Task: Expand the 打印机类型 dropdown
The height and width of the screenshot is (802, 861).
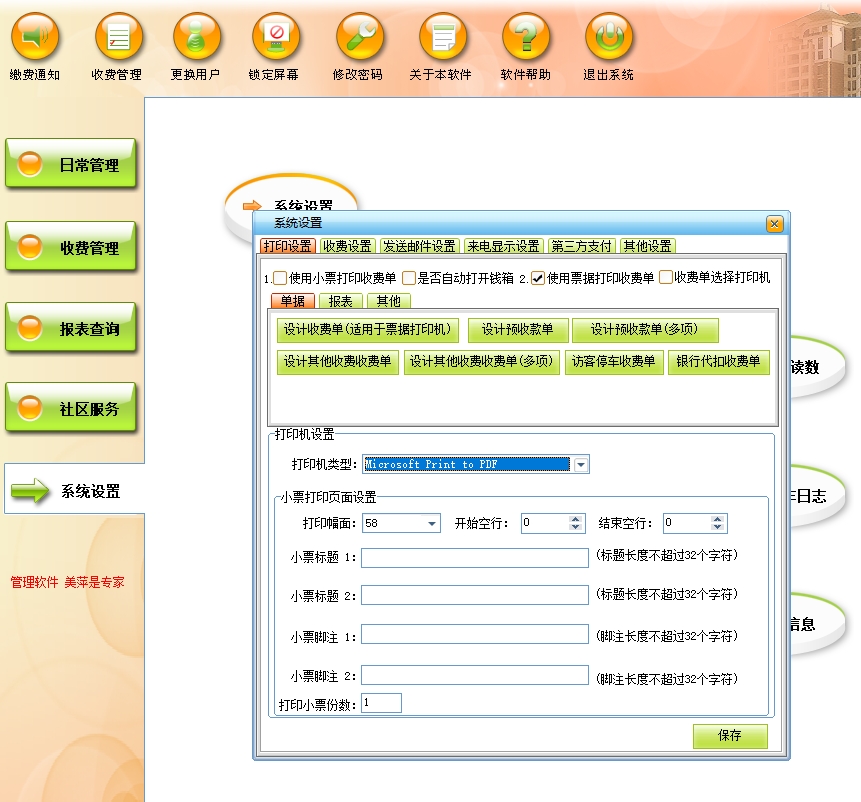Action: (x=581, y=465)
